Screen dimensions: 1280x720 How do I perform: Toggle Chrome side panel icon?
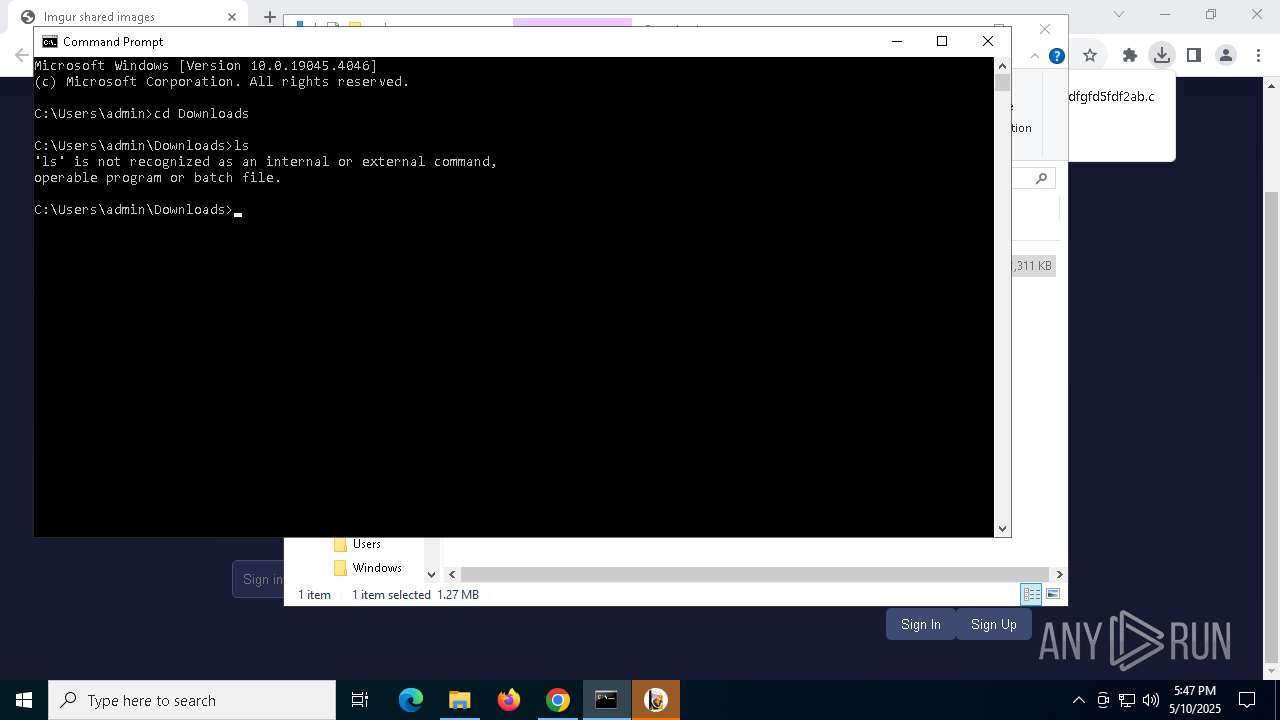coord(1193,55)
